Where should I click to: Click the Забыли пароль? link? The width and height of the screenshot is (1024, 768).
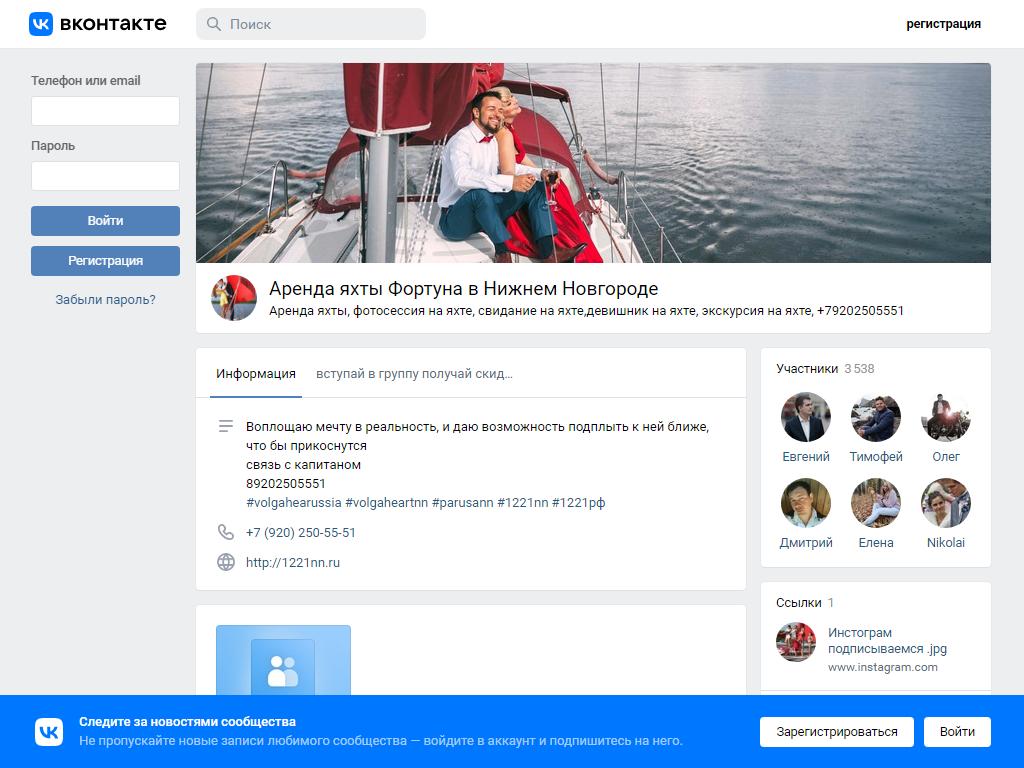point(105,300)
